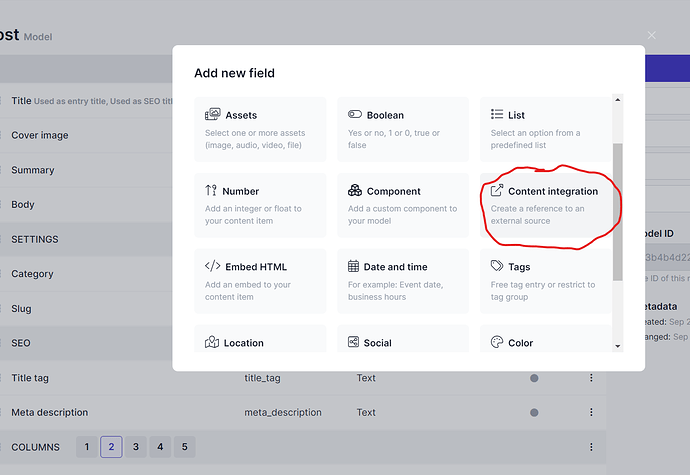
Task: Click the Social share icon
Action: pyautogui.click(x=353, y=342)
